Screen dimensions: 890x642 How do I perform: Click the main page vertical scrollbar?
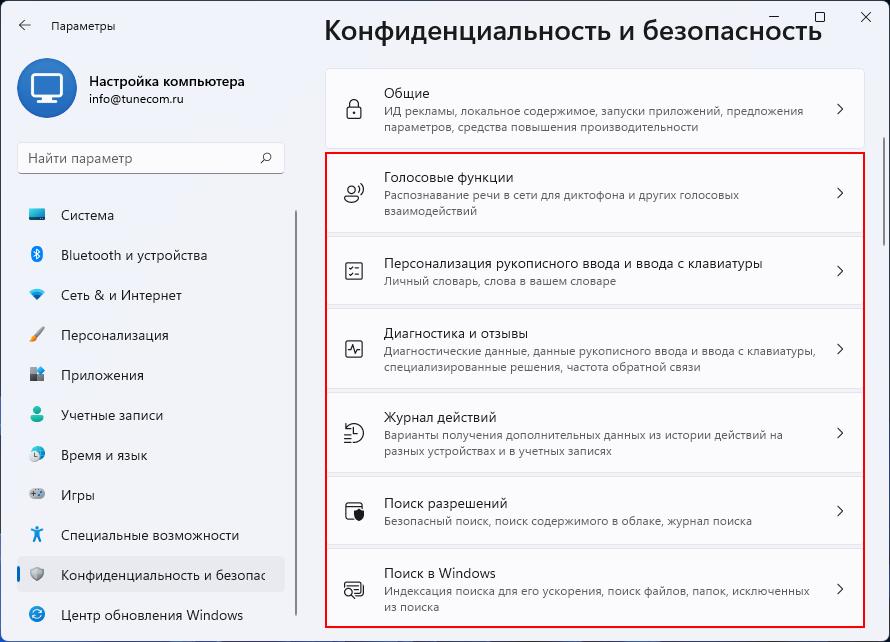coord(884,191)
